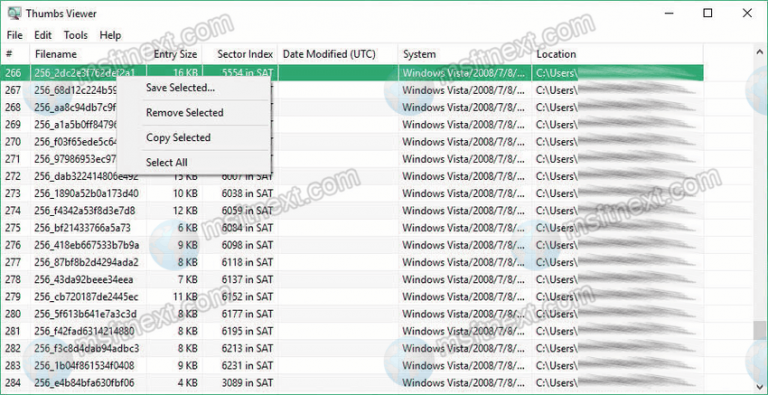This screenshot has width=768, height=395.
Task: Maximize the Thumbs Viewer window
Action: pyautogui.click(x=708, y=13)
